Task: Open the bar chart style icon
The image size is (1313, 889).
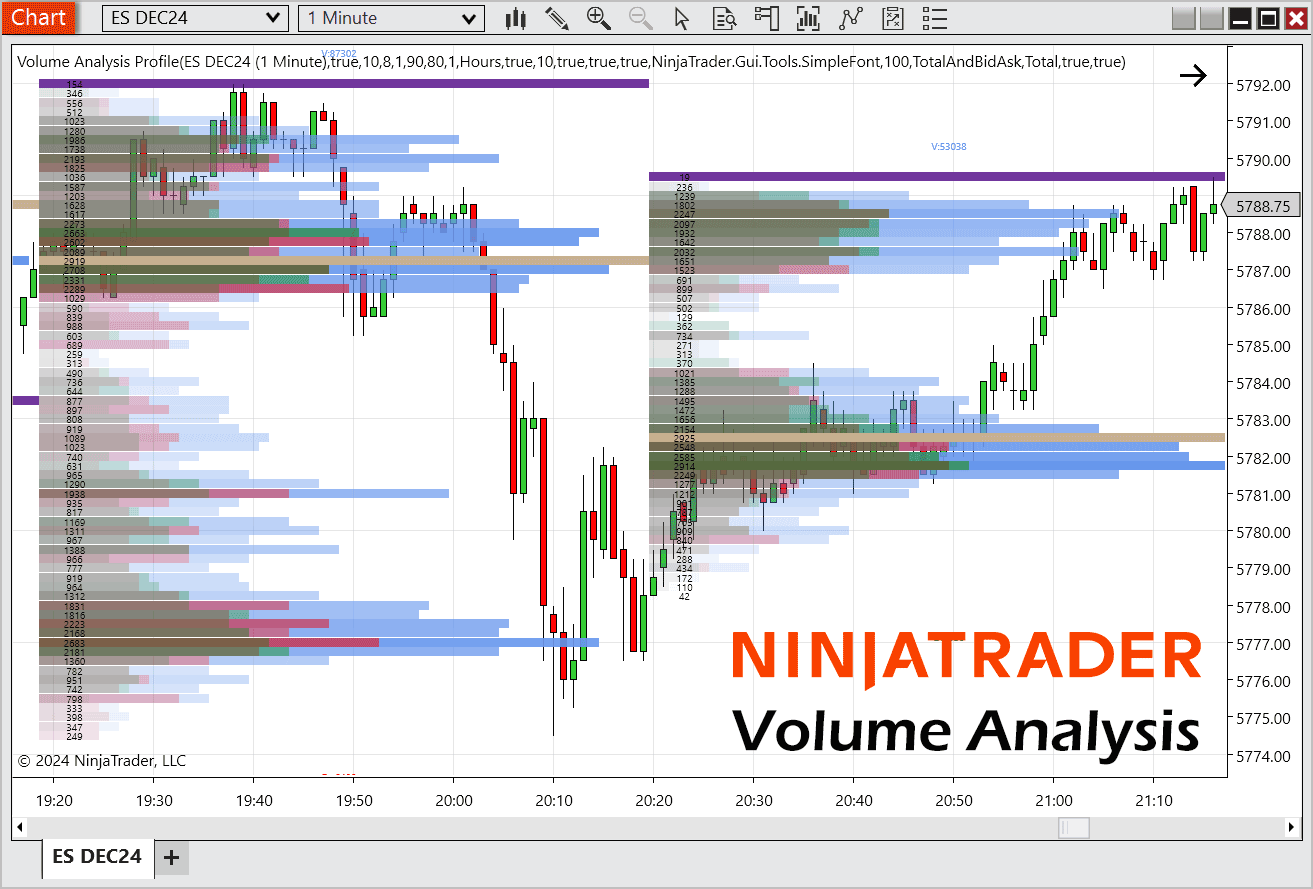Action: click(516, 18)
